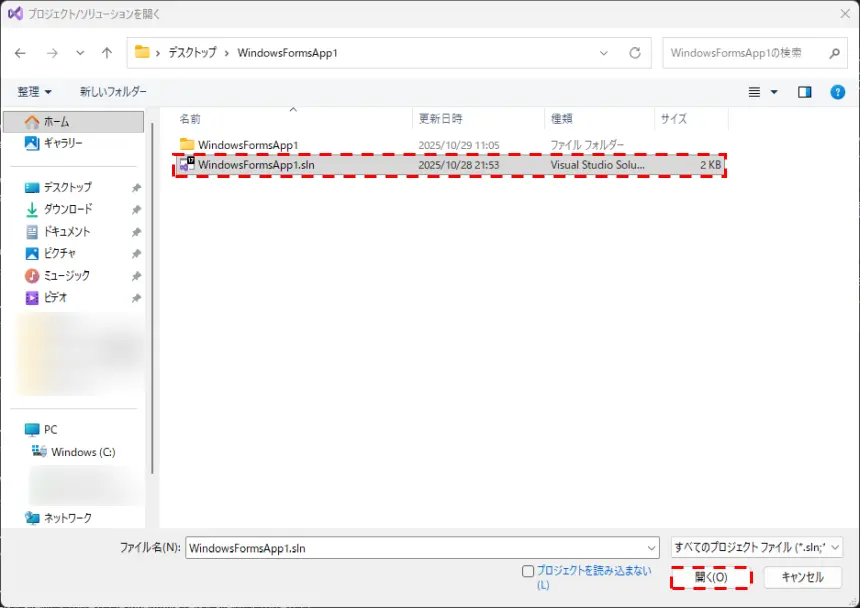Refresh the current folder view
The height and width of the screenshot is (608, 860).
tap(634, 53)
